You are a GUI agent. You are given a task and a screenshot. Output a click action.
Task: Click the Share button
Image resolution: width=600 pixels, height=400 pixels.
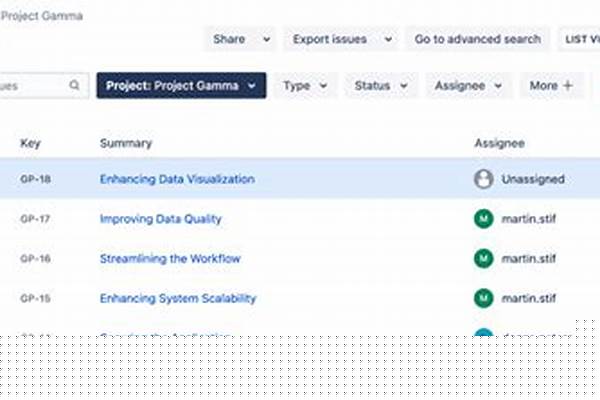click(x=229, y=40)
